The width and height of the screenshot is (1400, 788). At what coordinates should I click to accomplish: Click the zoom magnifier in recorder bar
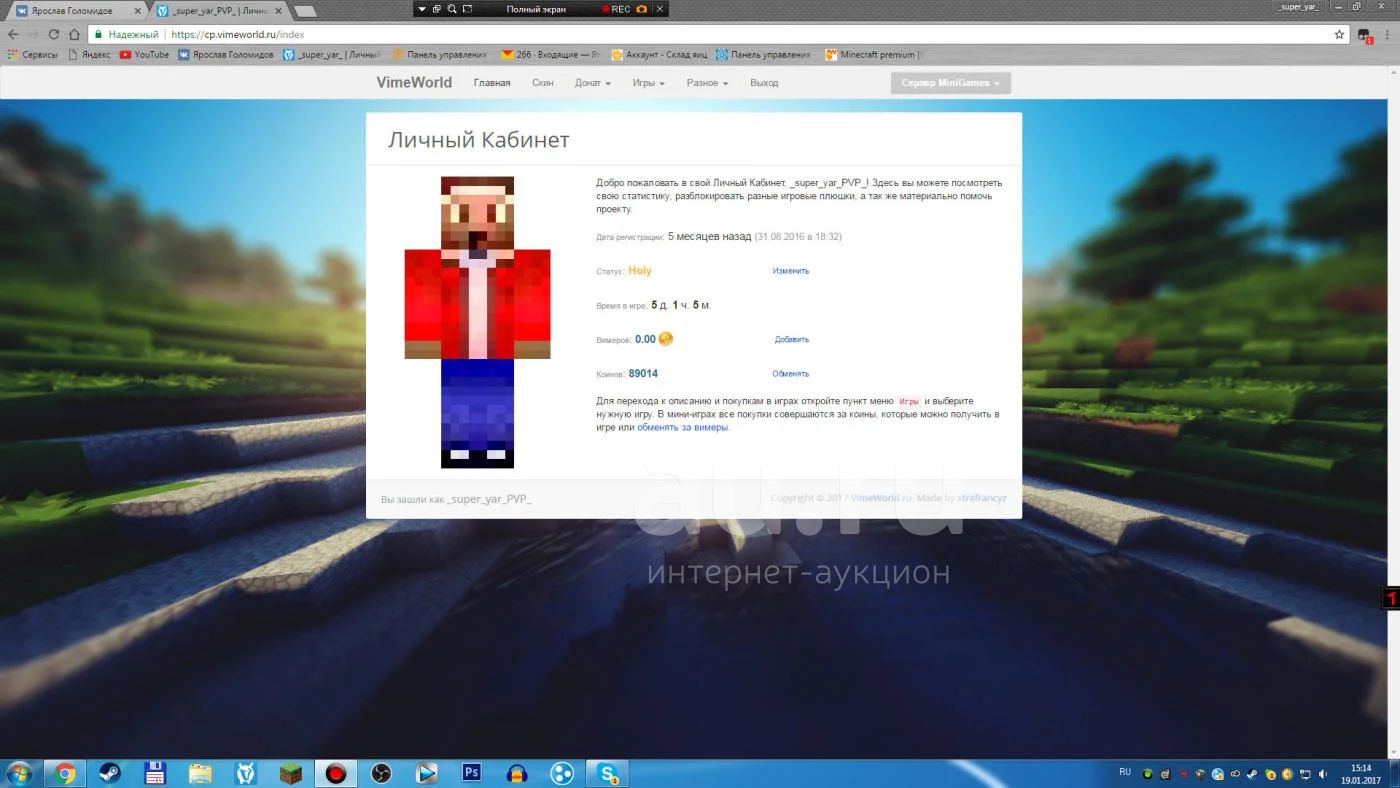452,9
